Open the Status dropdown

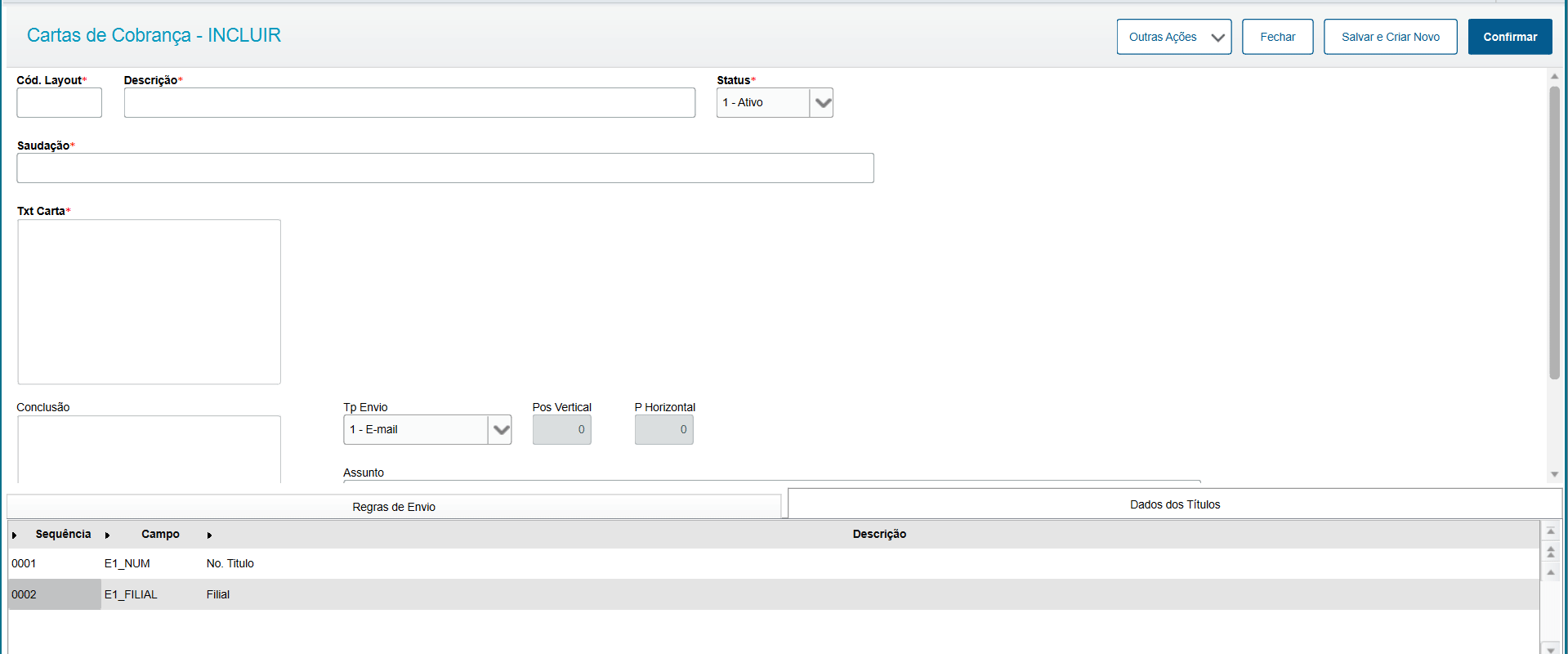(822, 103)
